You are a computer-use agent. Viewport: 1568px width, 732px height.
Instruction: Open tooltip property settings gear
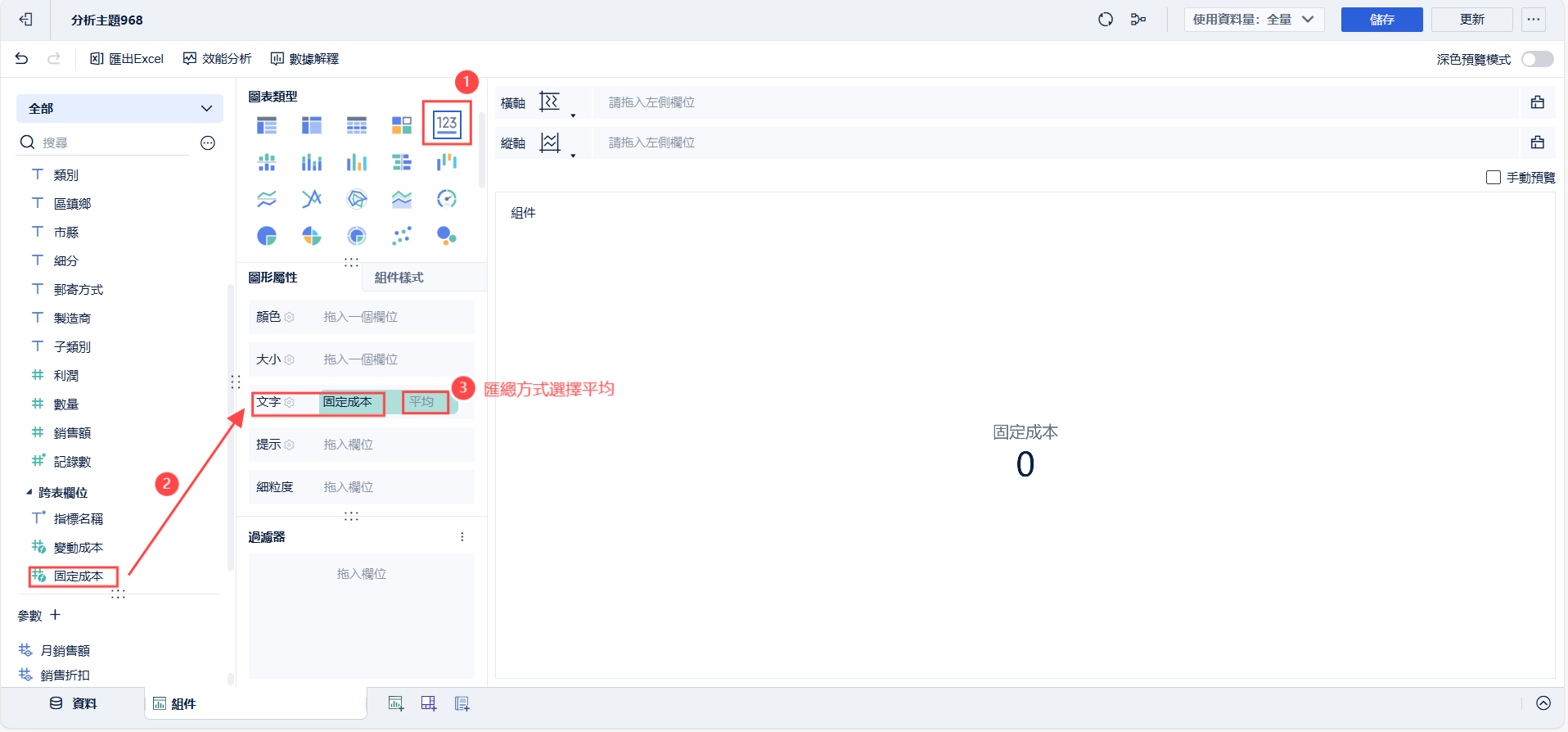pyautogui.click(x=290, y=445)
